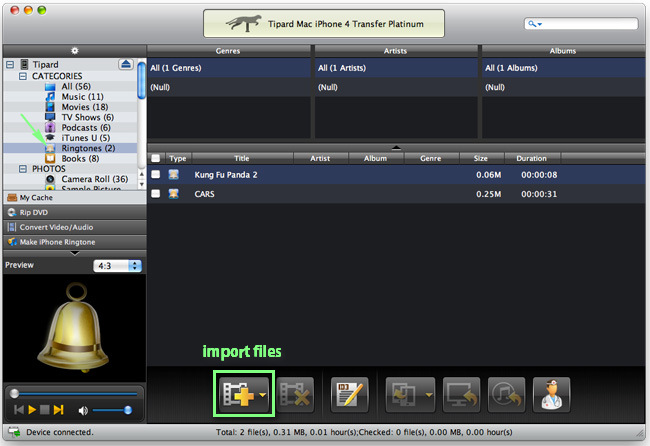The image size is (650, 446).
Task: Sort by the Size column header
Action: pos(481,158)
